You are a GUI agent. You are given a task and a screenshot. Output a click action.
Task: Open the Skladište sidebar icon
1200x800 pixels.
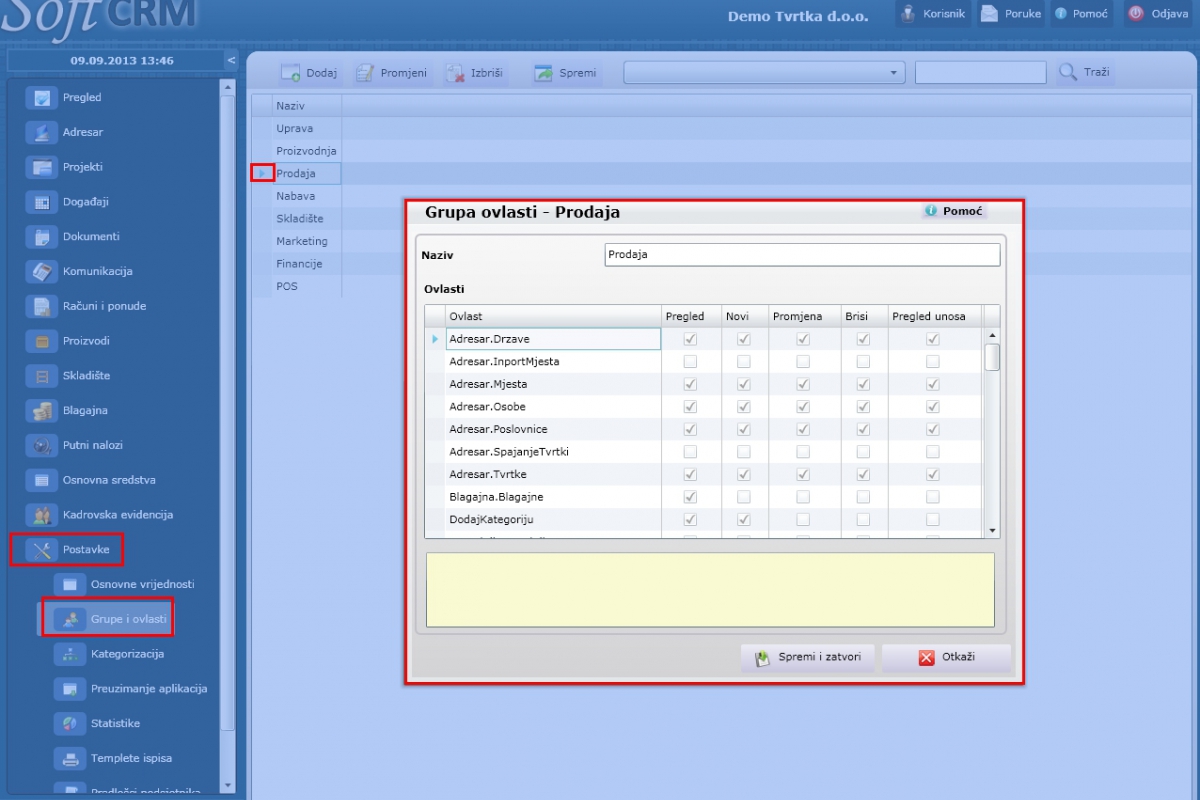[41, 376]
